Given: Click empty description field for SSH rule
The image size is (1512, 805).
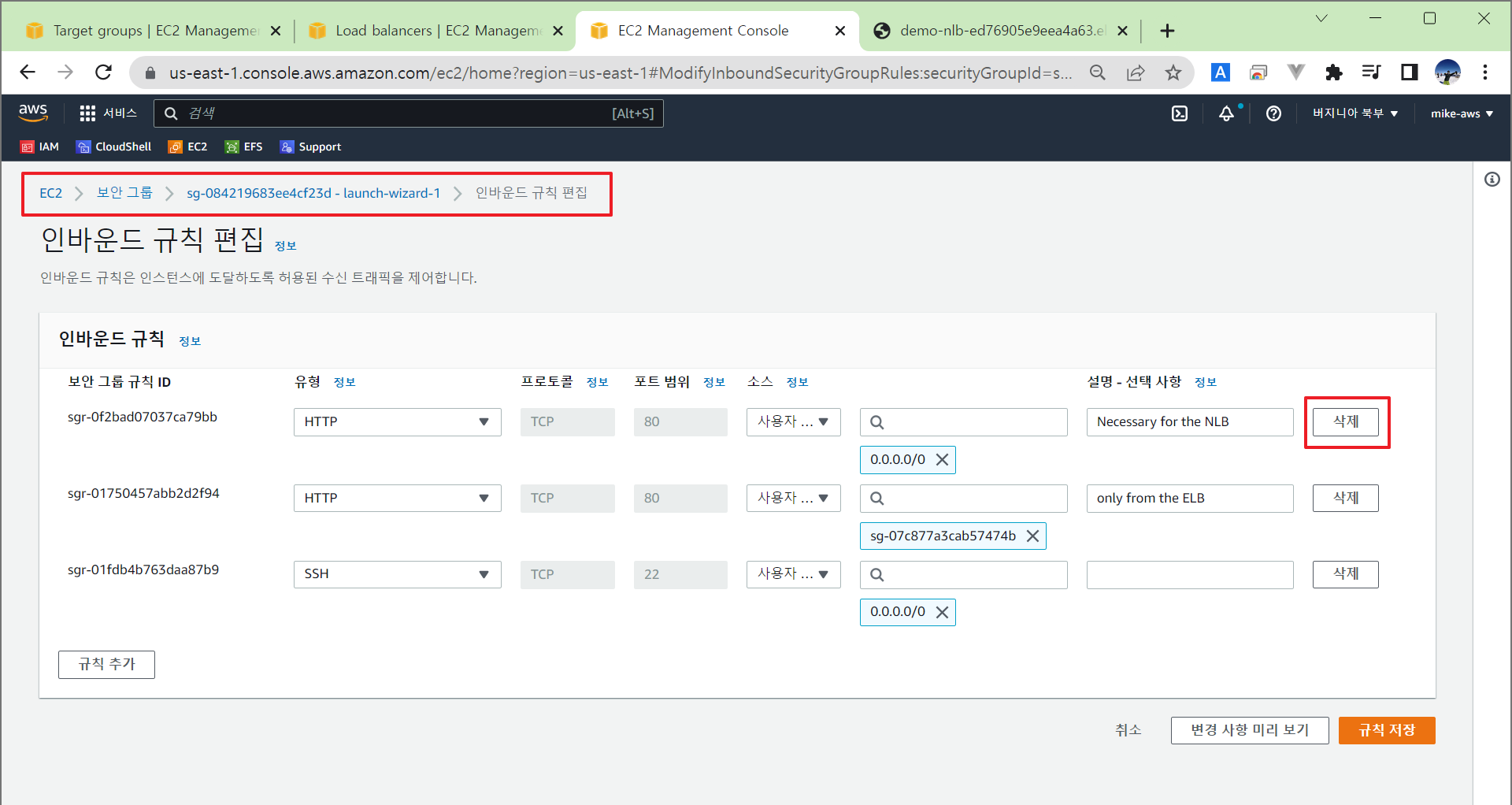Looking at the screenshot, I should point(1190,574).
